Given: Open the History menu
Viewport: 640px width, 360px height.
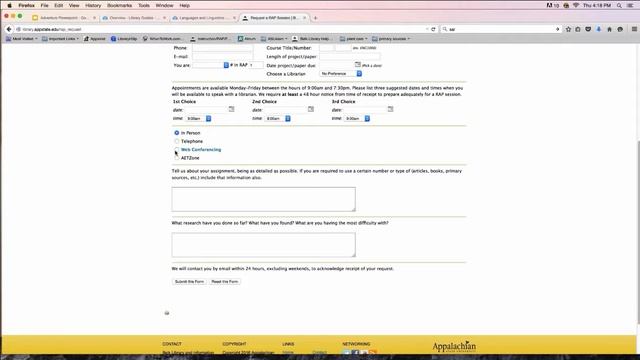Looking at the screenshot, I should [93, 5].
